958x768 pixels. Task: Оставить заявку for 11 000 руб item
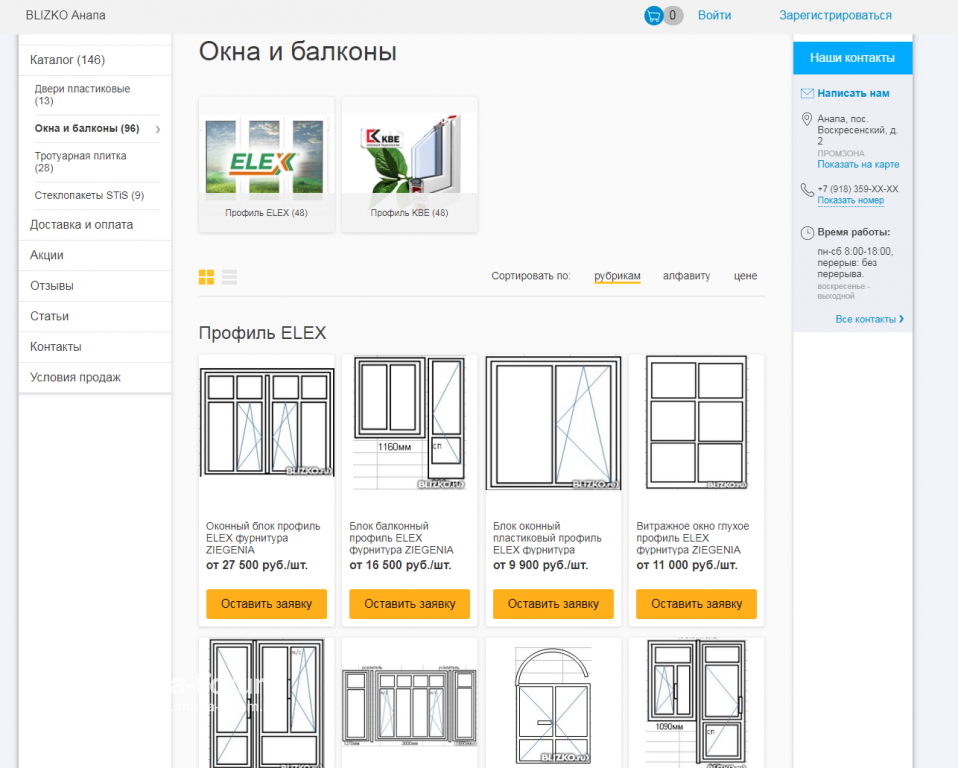(x=697, y=604)
